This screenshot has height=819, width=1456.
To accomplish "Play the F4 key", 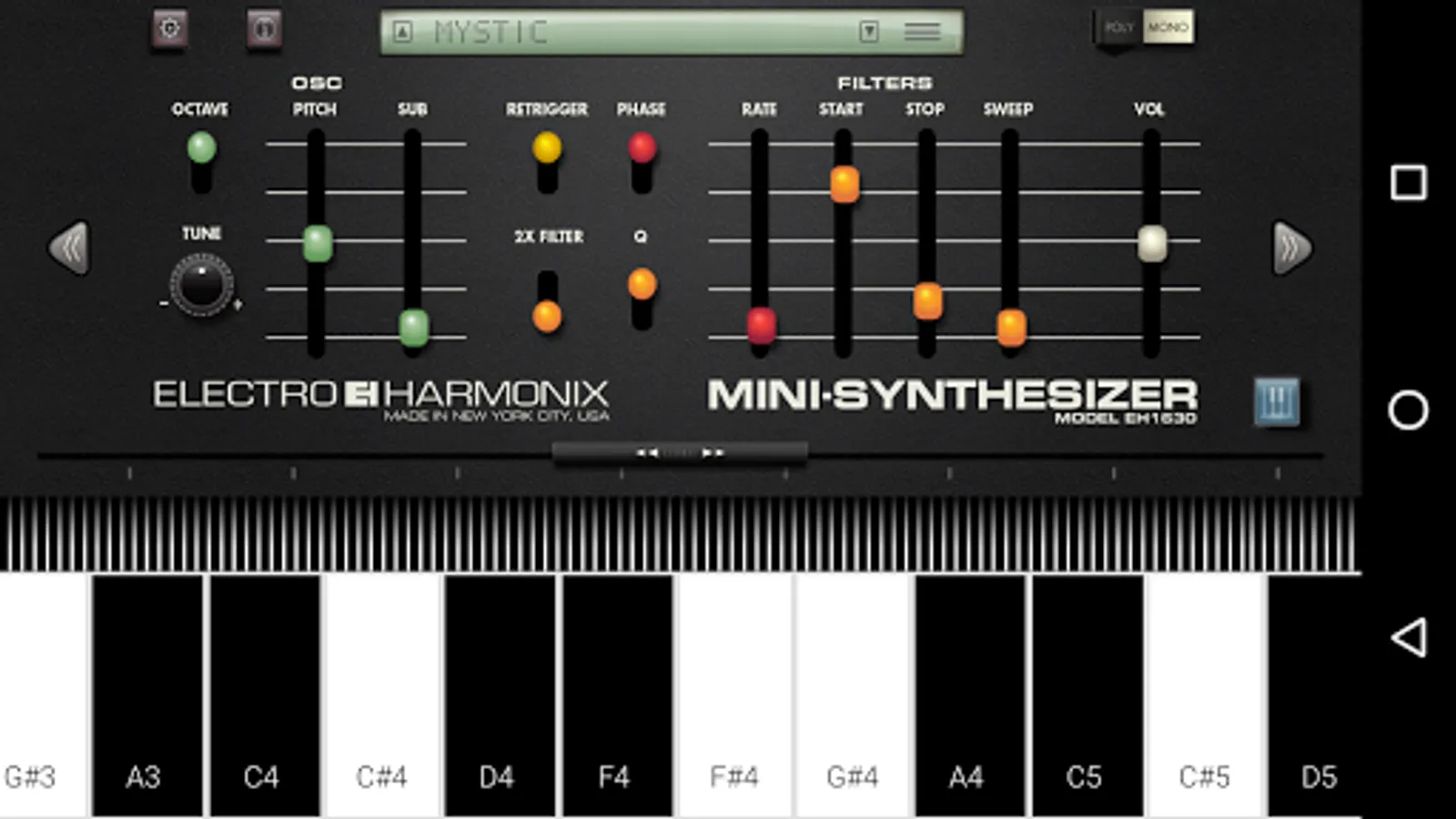I will [x=618, y=696].
